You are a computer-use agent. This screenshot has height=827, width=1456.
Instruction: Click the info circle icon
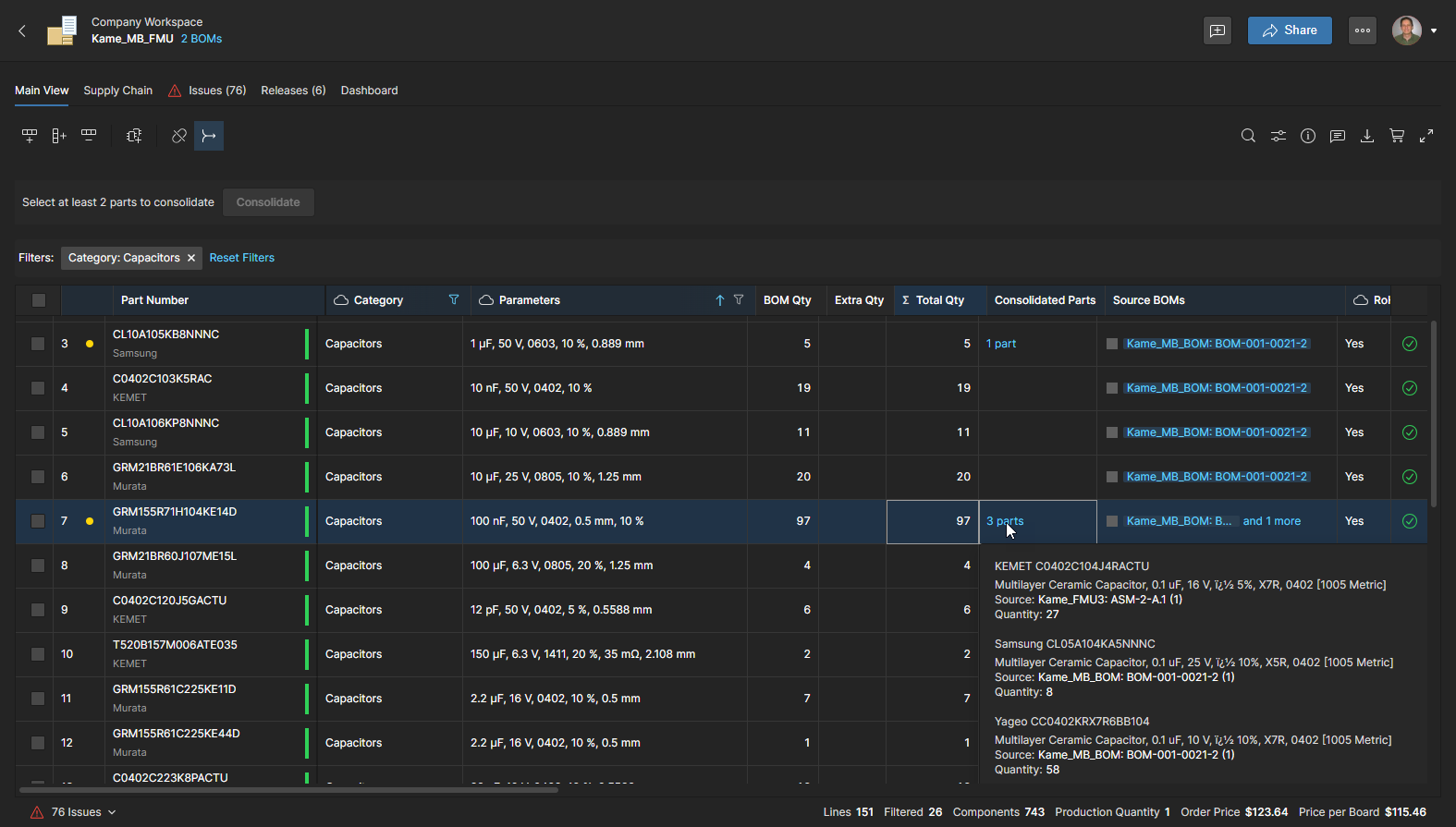pyautogui.click(x=1308, y=136)
